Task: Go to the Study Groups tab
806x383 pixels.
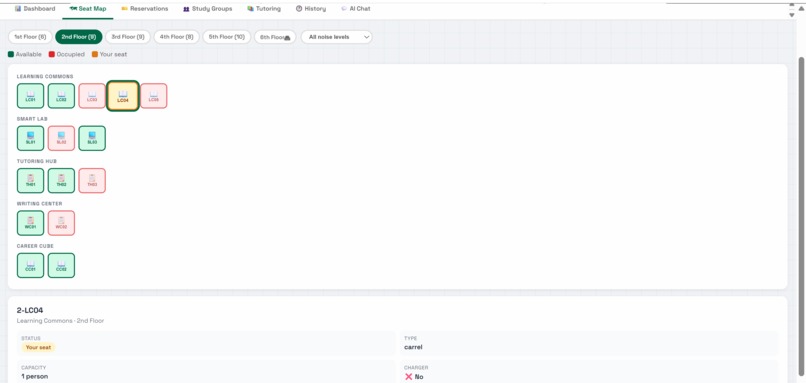Action: click(x=208, y=9)
